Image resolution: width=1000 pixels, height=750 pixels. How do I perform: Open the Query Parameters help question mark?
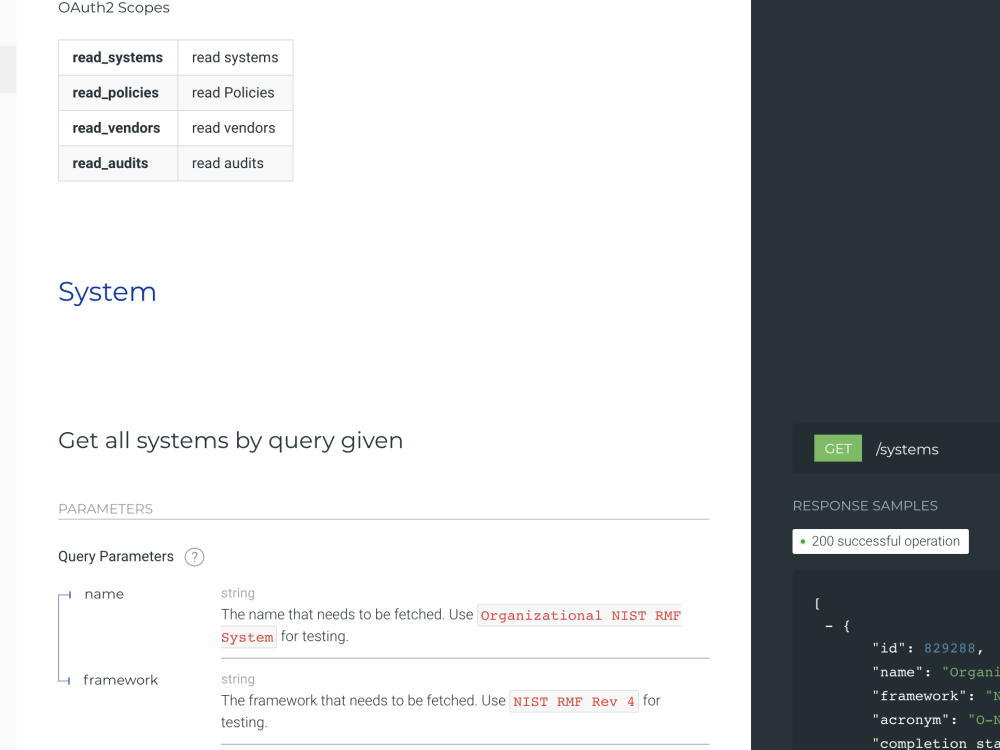point(194,557)
